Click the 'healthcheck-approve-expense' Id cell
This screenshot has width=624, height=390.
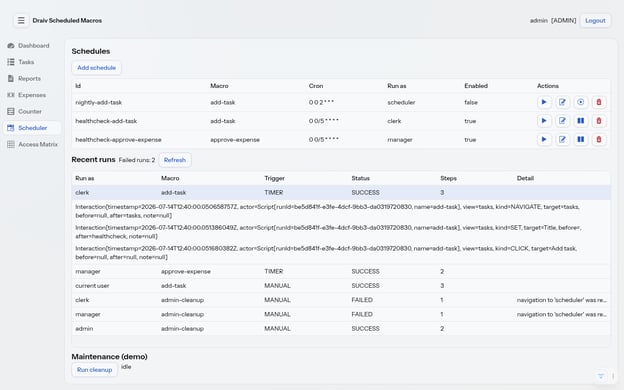(118, 140)
